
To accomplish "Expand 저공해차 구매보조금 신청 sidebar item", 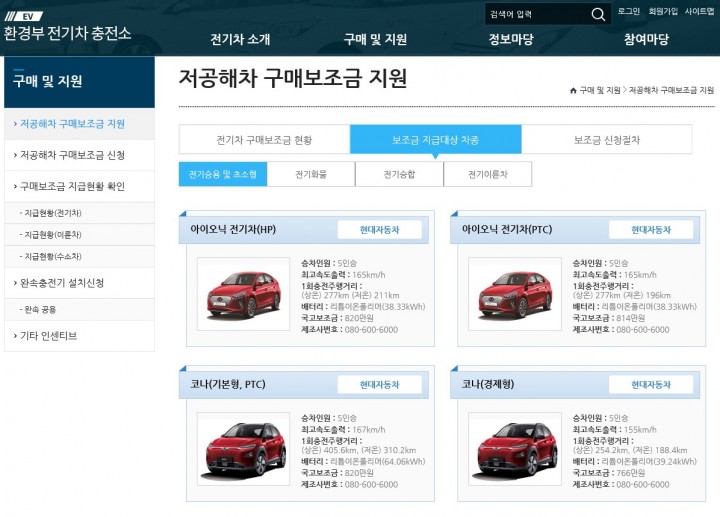I will [79, 155].
